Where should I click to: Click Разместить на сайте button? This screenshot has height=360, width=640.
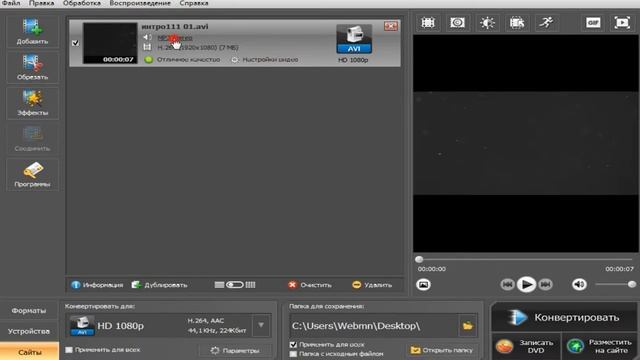point(600,347)
